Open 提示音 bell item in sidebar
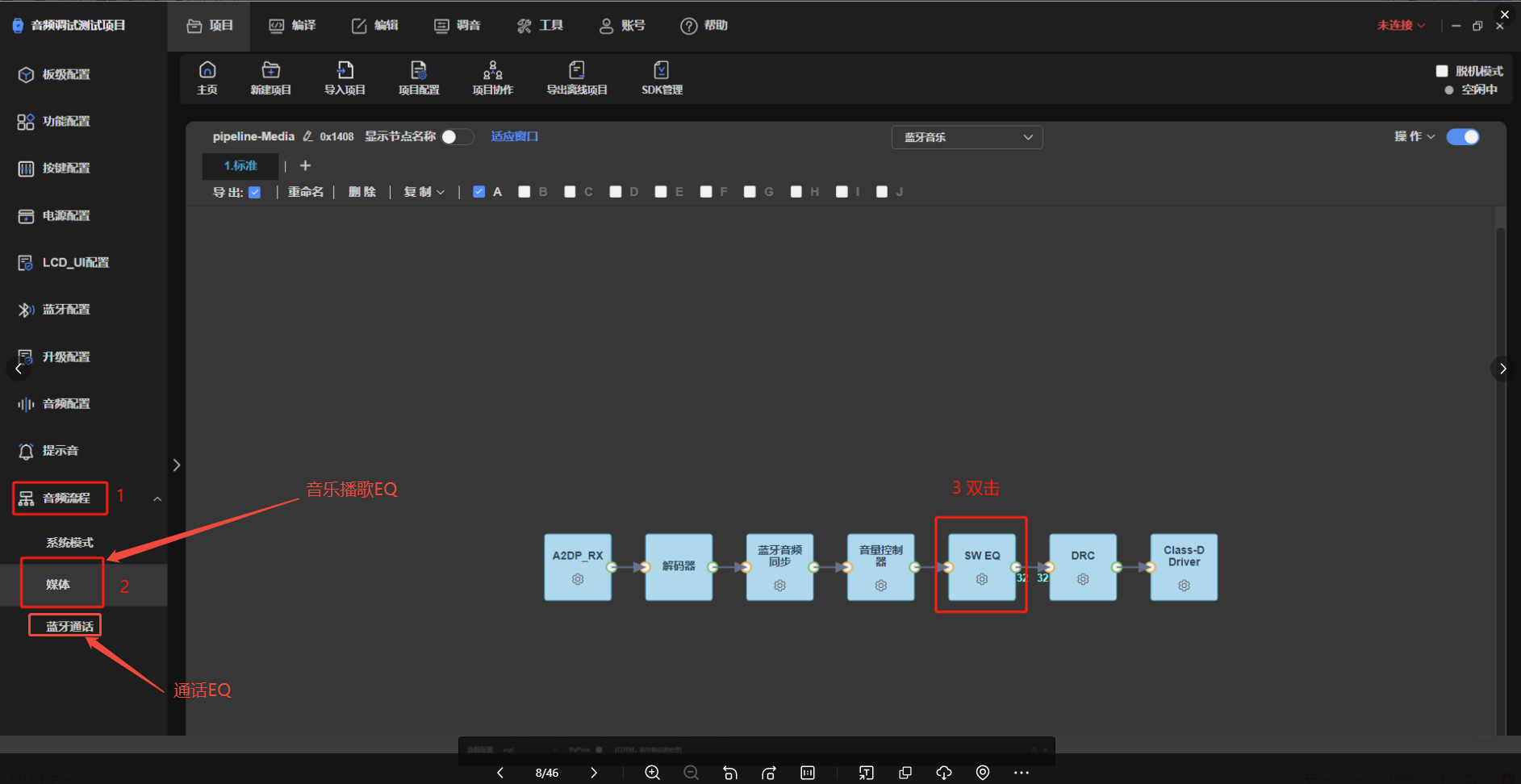 pyautogui.click(x=48, y=451)
